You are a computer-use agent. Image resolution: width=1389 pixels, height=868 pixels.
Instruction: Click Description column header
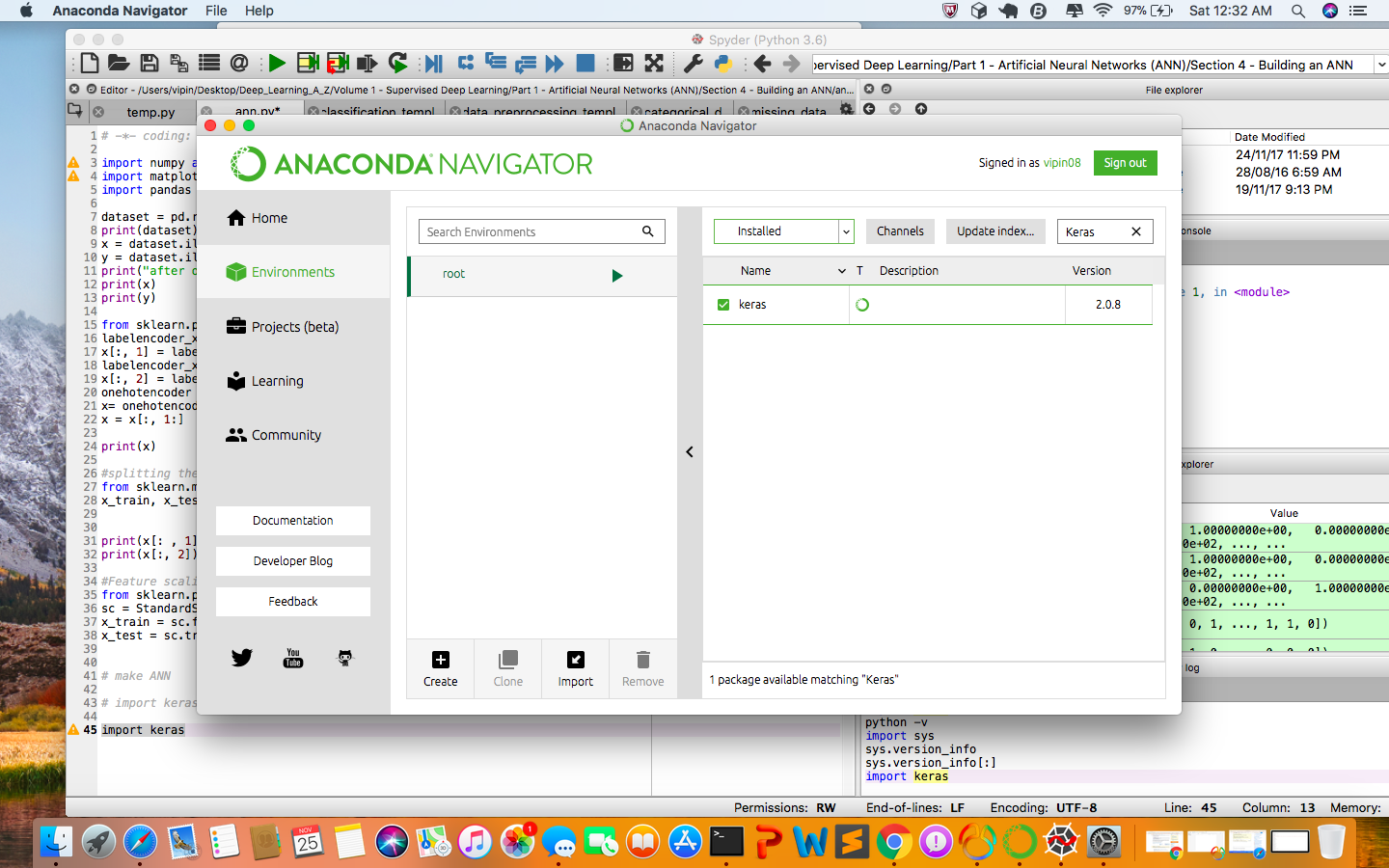pos(909,271)
